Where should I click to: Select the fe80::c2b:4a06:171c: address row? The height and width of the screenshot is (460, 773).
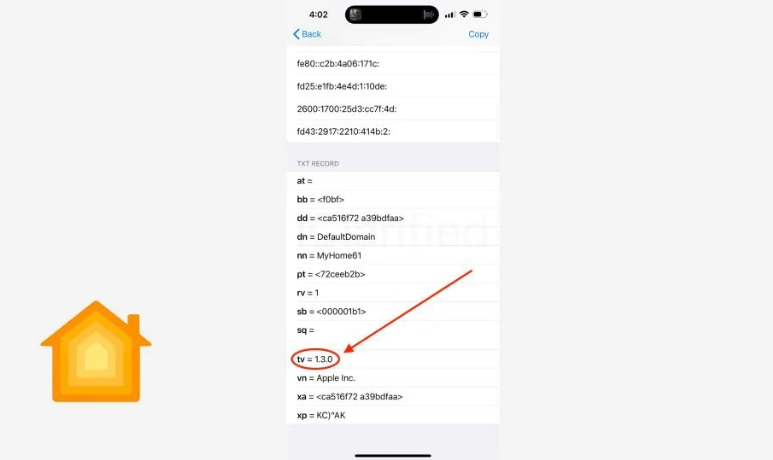pyautogui.click(x=393, y=64)
